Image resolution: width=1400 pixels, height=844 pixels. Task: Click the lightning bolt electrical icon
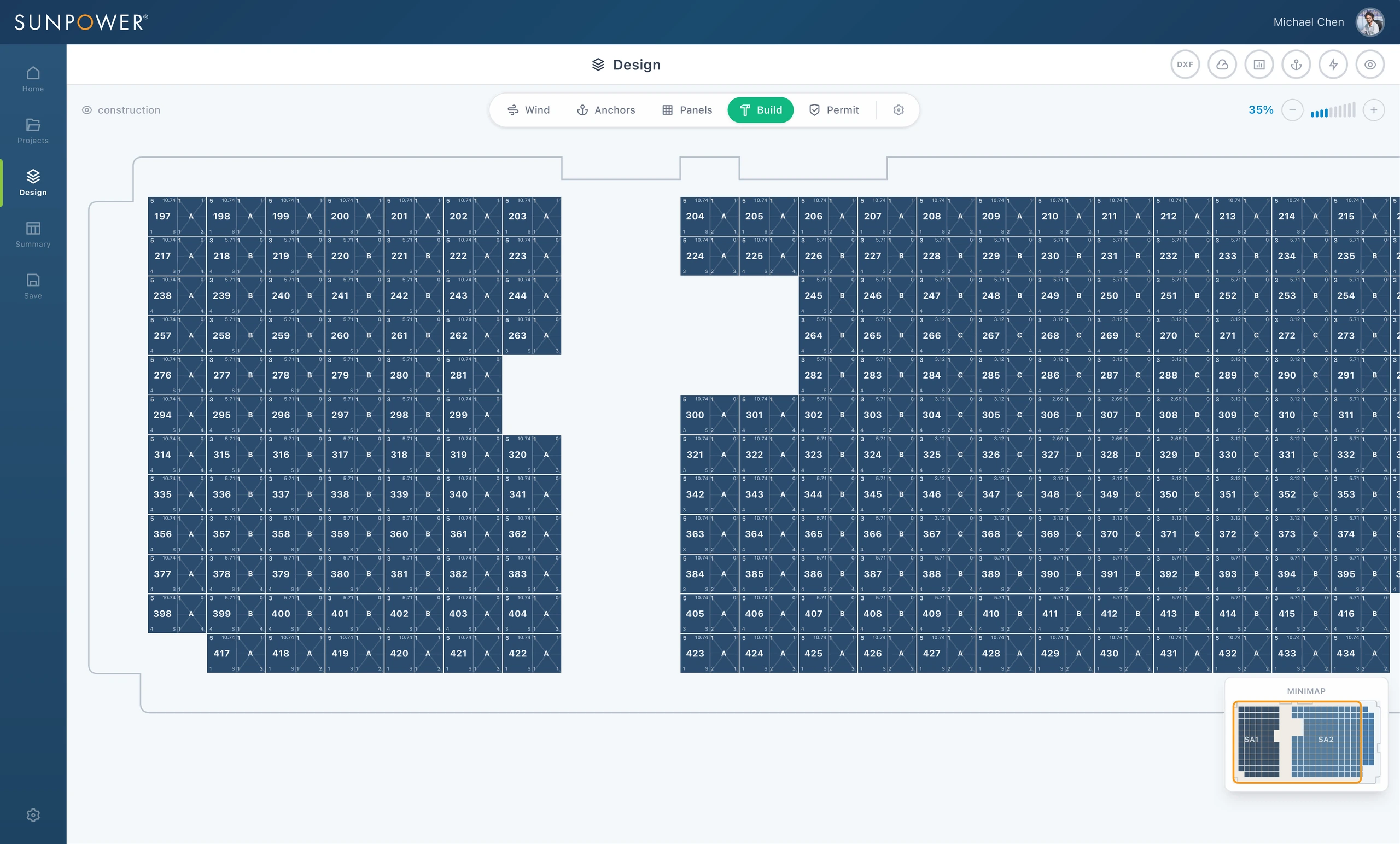[x=1333, y=65]
